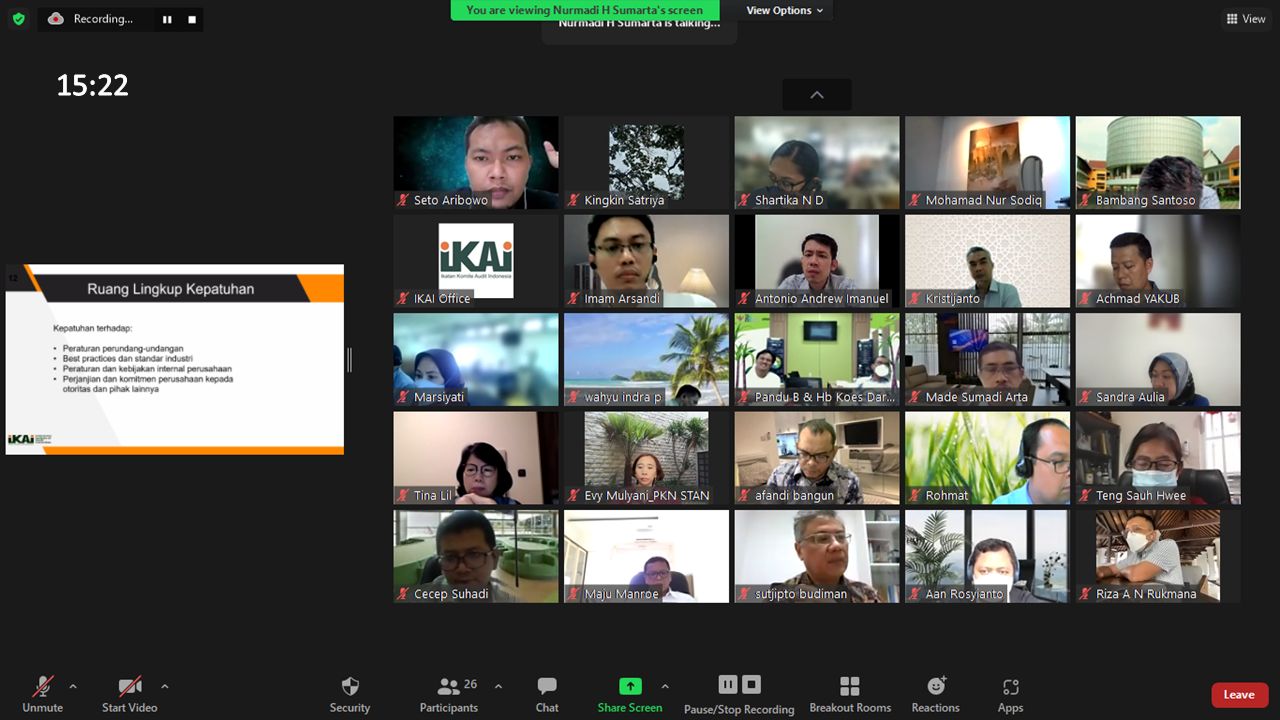Select Cecep Suhadi's video tile
The image size is (1280, 720).
pyautogui.click(x=476, y=556)
